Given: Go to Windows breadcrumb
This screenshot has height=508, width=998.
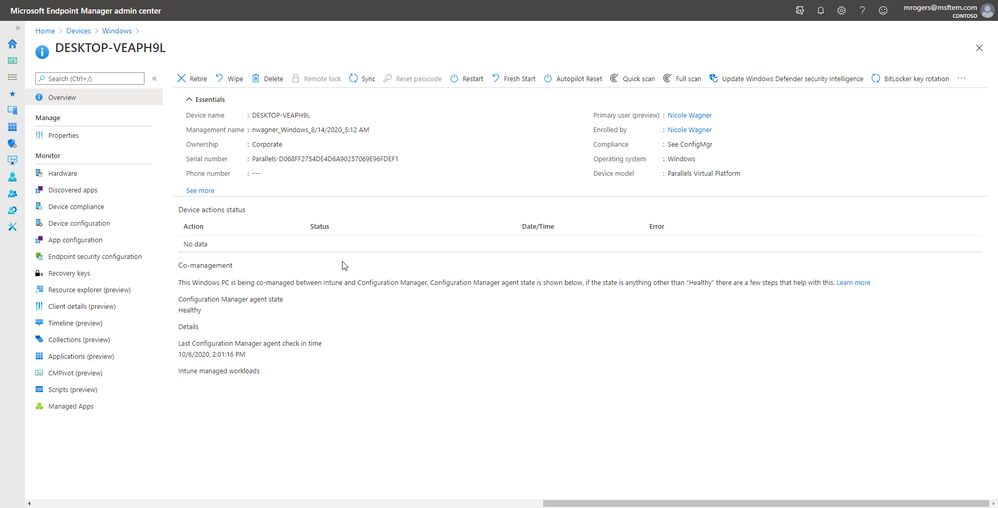Looking at the screenshot, I should coord(117,31).
